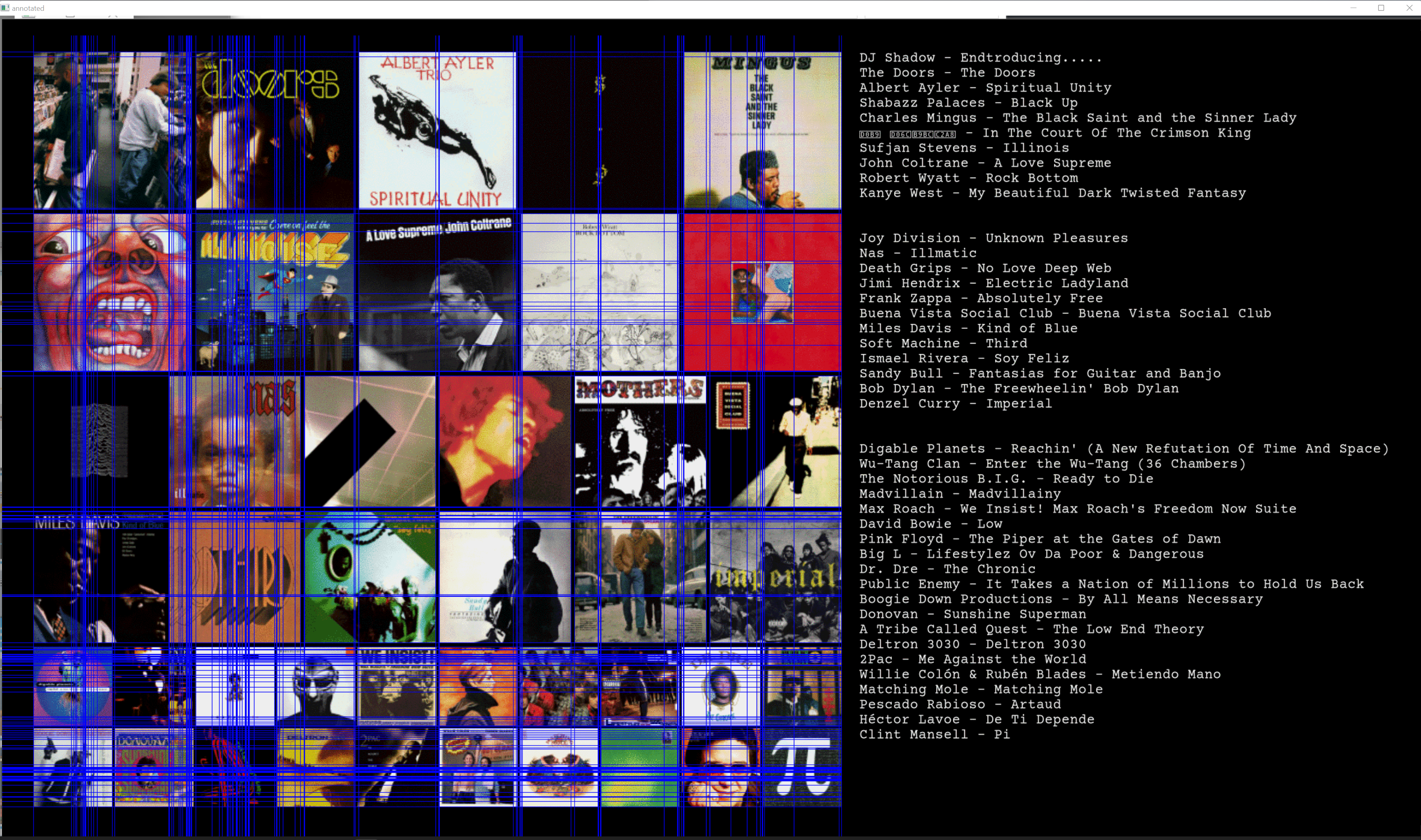1421x840 pixels.
Task: Click the Imperial album cover
Action: [x=775, y=577]
